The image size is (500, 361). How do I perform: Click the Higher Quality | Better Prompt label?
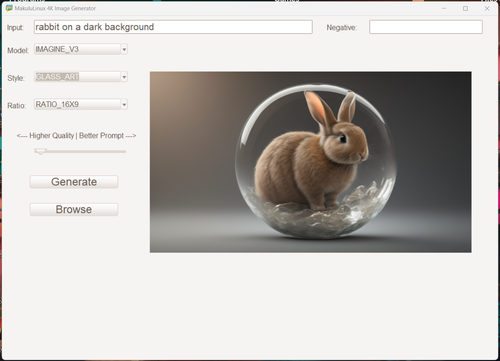coord(76,136)
